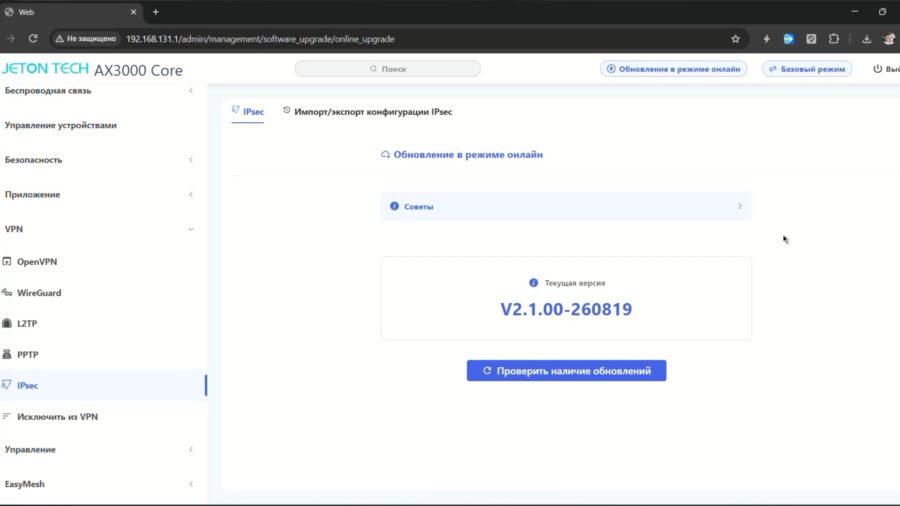This screenshot has width=900, height=506.
Task: Click the "Исключить из VPN" menu item
Action: [x=57, y=417]
